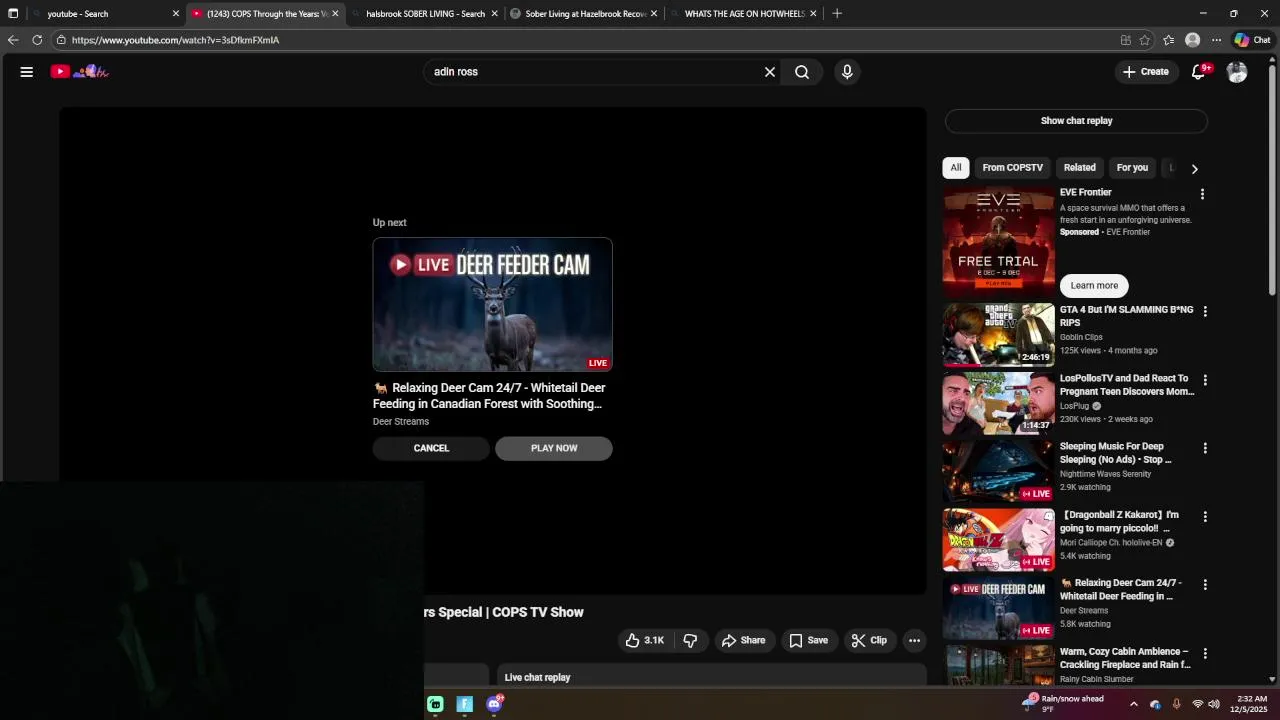Viewport: 1280px width, 720px height.
Task: Go back with browser back arrow
Action: pyautogui.click(x=13, y=40)
